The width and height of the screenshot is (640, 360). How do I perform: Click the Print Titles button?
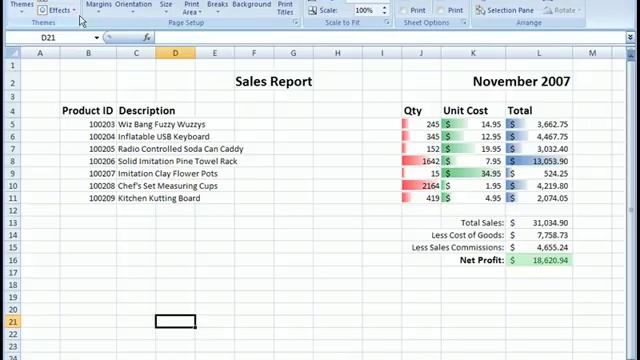point(285,8)
